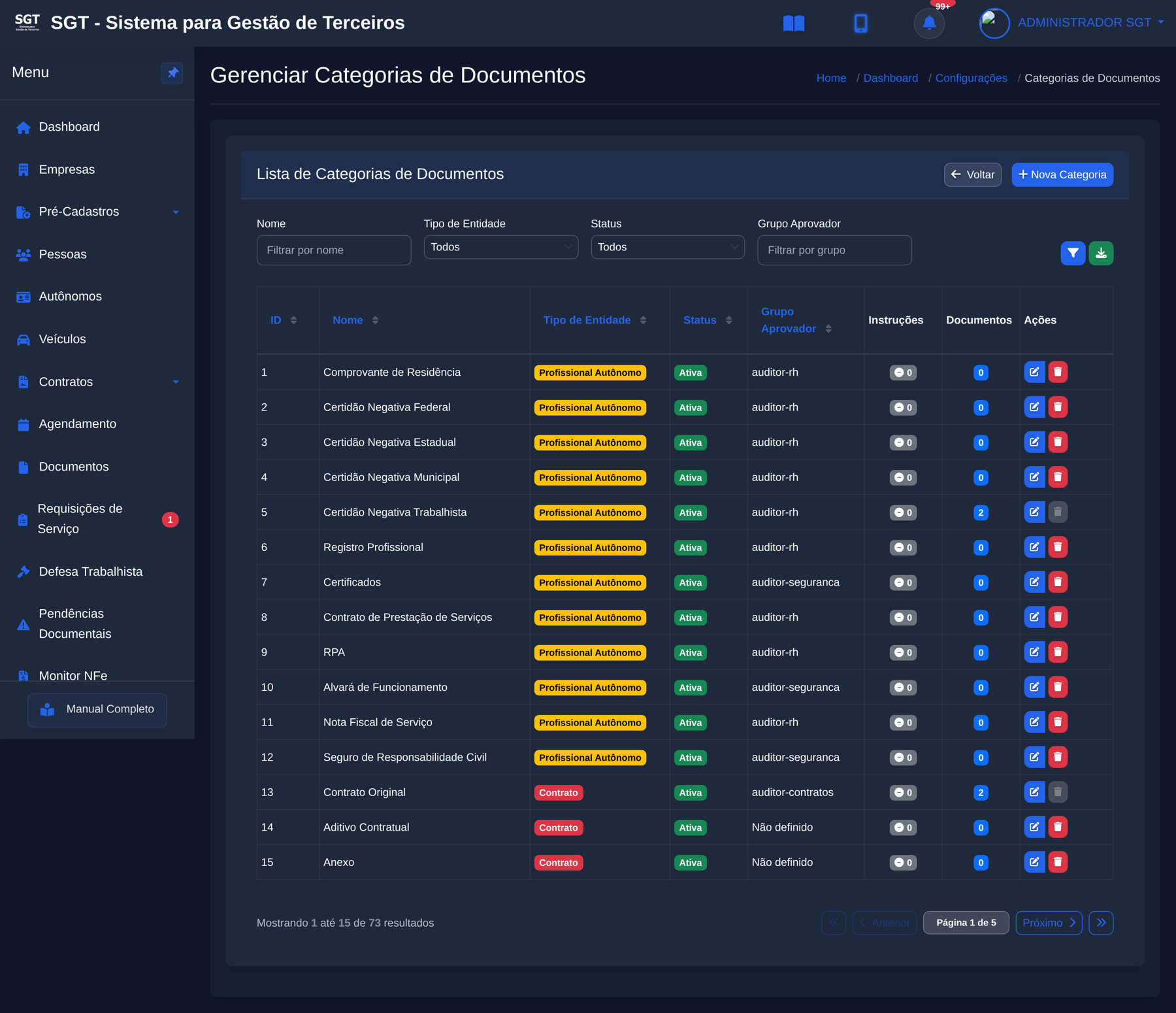
Task: Sort table by ID column
Action: 284,320
